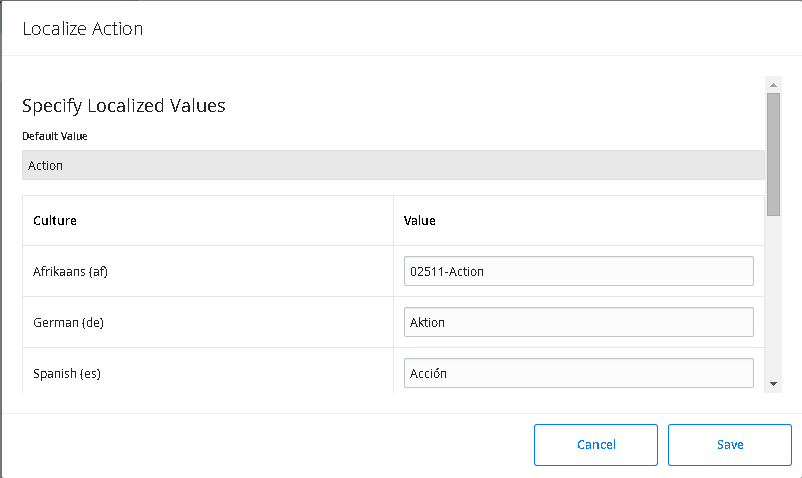The width and height of the screenshot is (802, 478).
Task: Save the localized values
Action: coord(729,445)
